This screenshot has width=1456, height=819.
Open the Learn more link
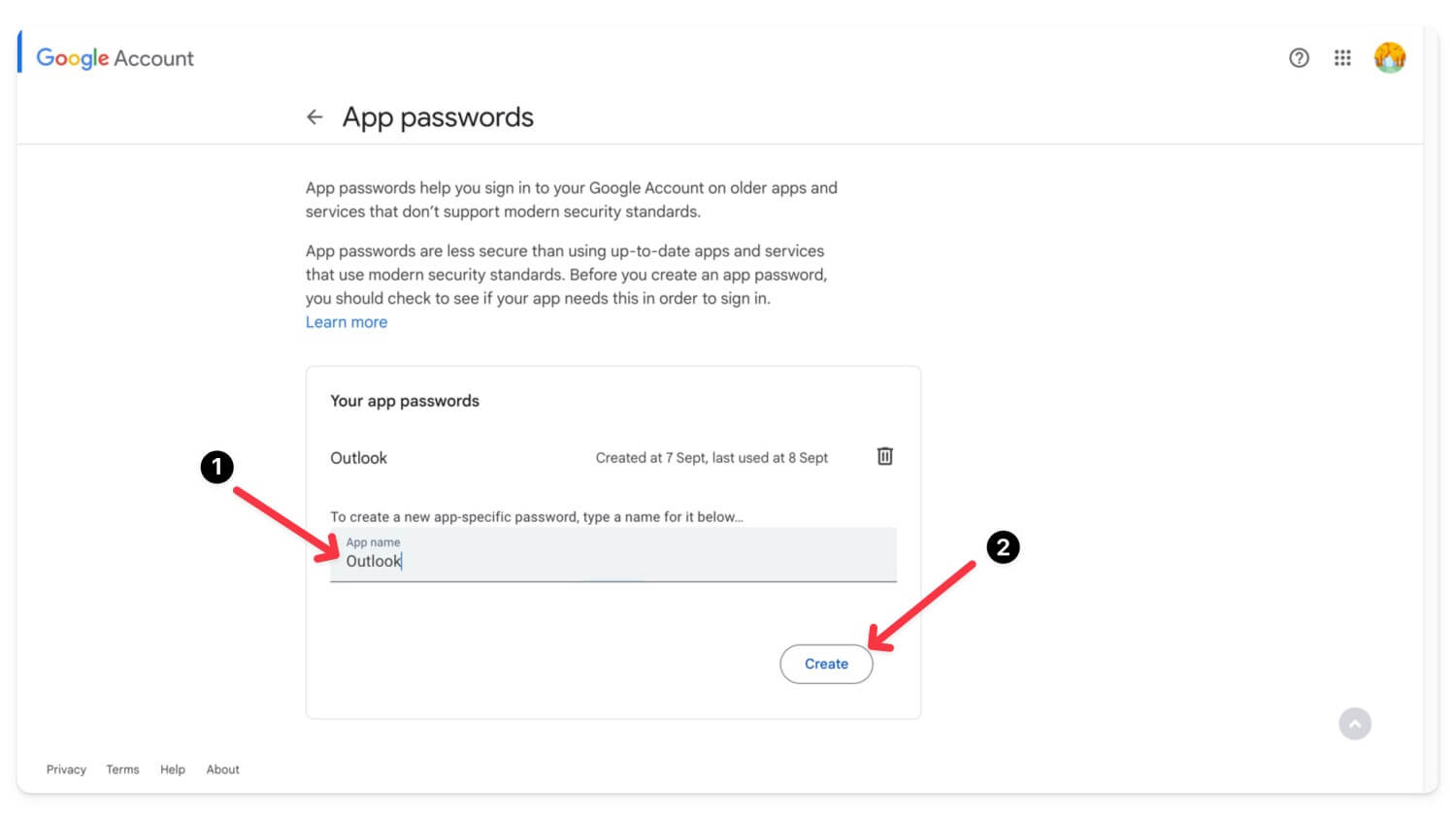click(347, 321)
